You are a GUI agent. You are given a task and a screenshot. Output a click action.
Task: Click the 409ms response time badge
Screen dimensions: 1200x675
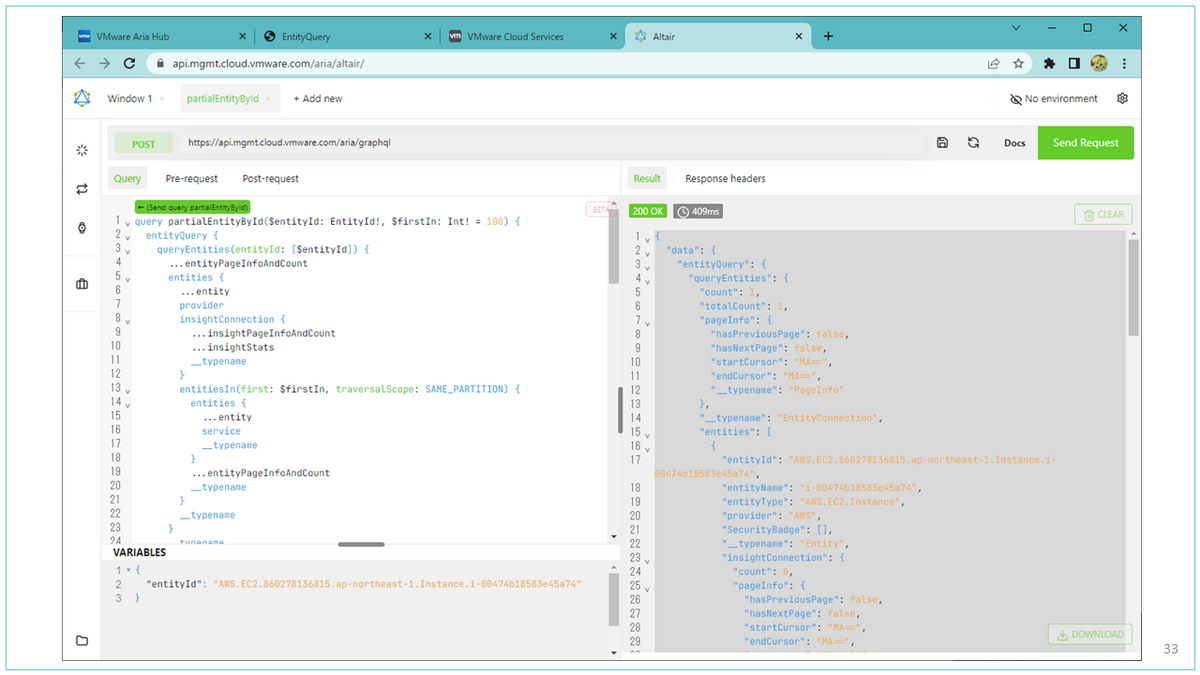(x=698, y=212)
